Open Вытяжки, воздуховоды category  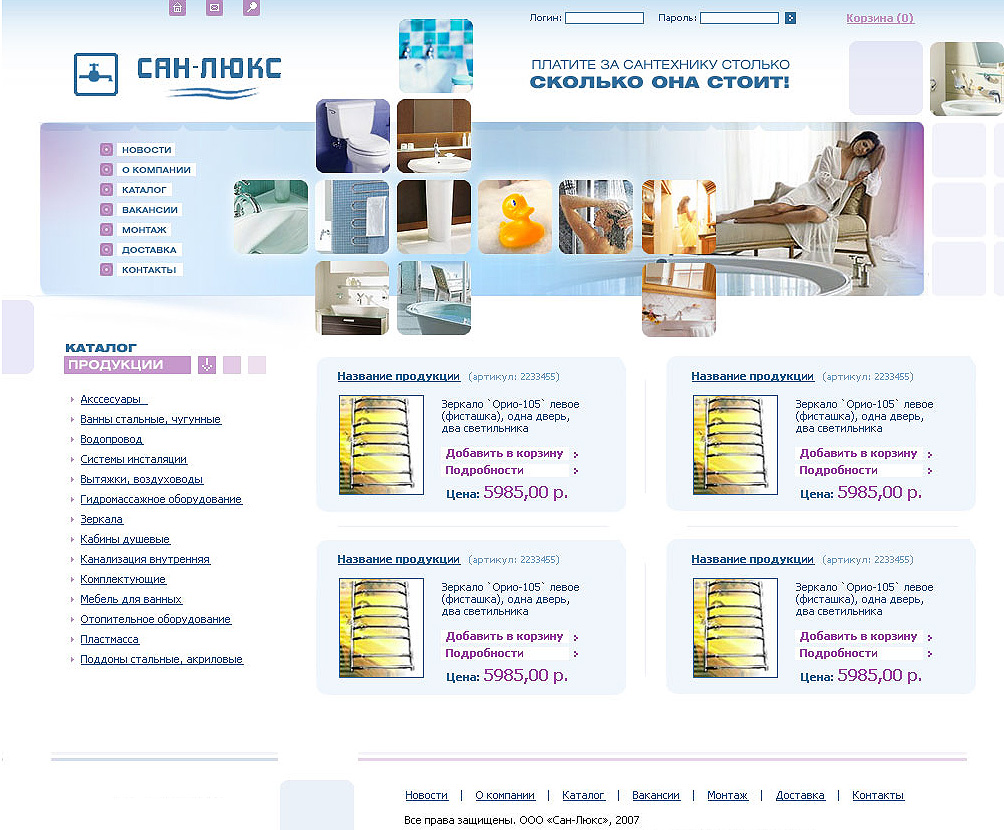point(142,479)
